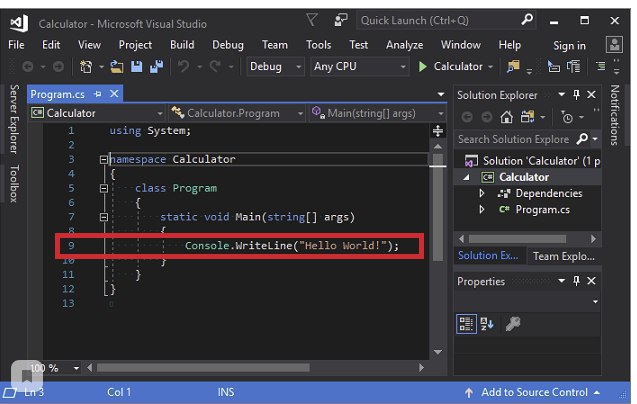Open the Toolbox side tab
The width and height of the screenshot is (637, 404).
coord(14,184)
